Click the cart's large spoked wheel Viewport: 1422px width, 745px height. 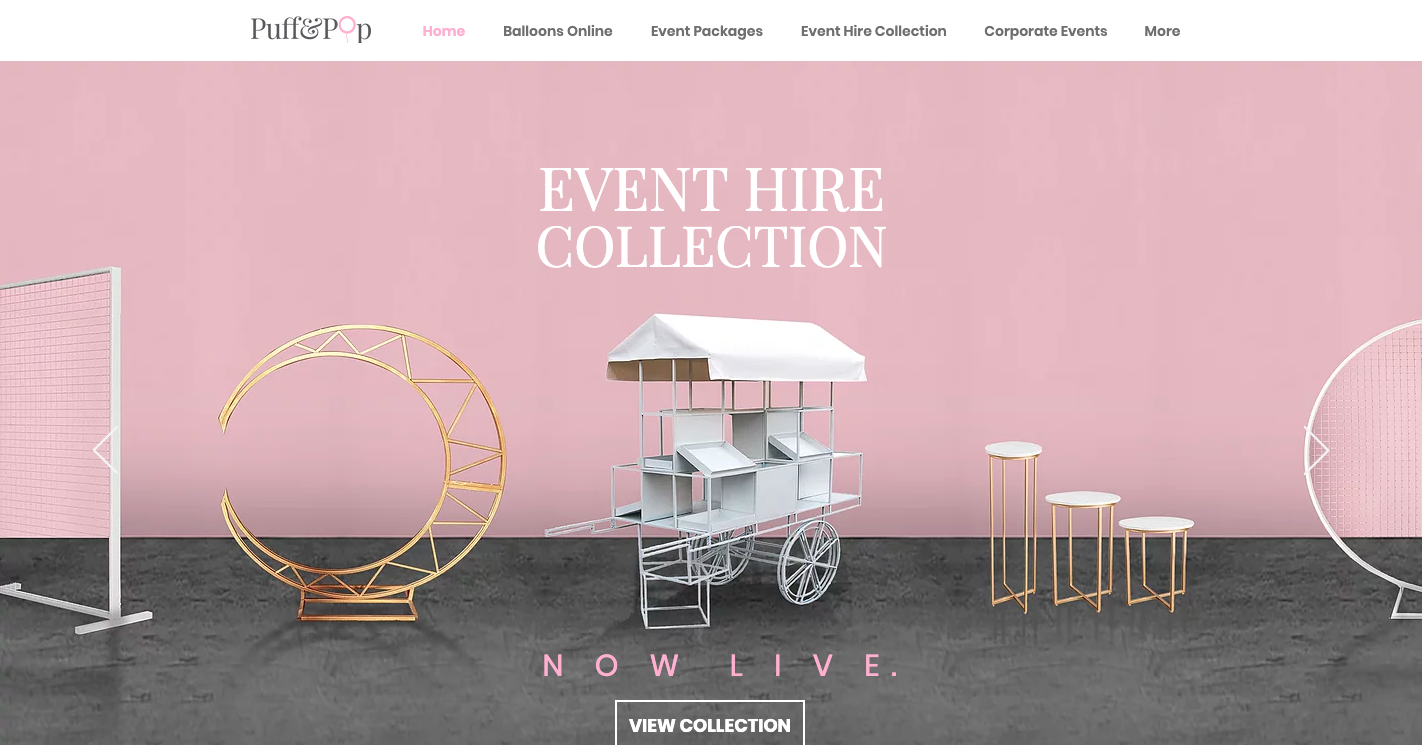(809, 562)
